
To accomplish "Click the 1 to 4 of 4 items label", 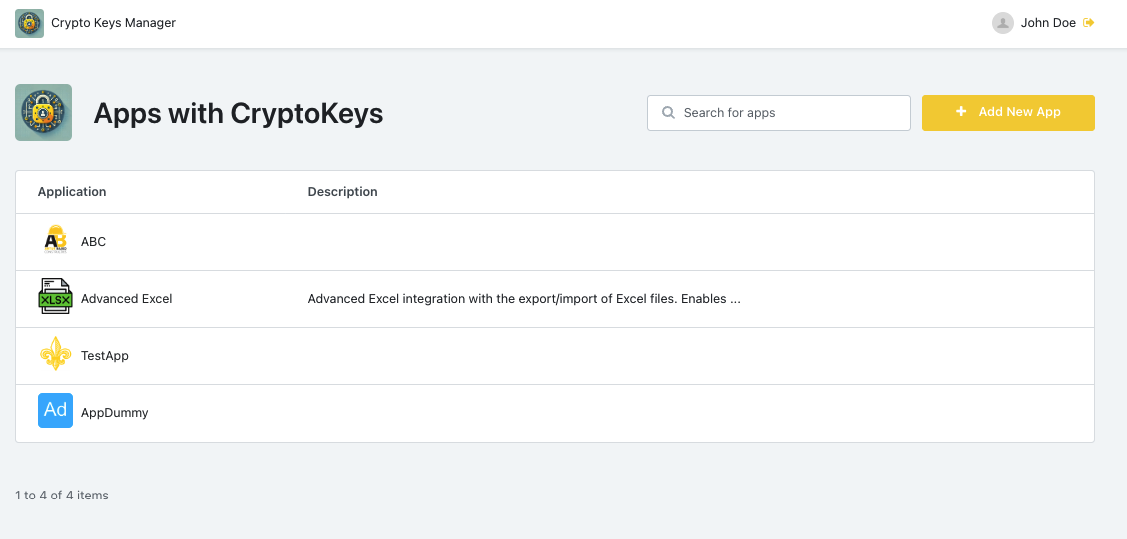I will click(62, 495).
